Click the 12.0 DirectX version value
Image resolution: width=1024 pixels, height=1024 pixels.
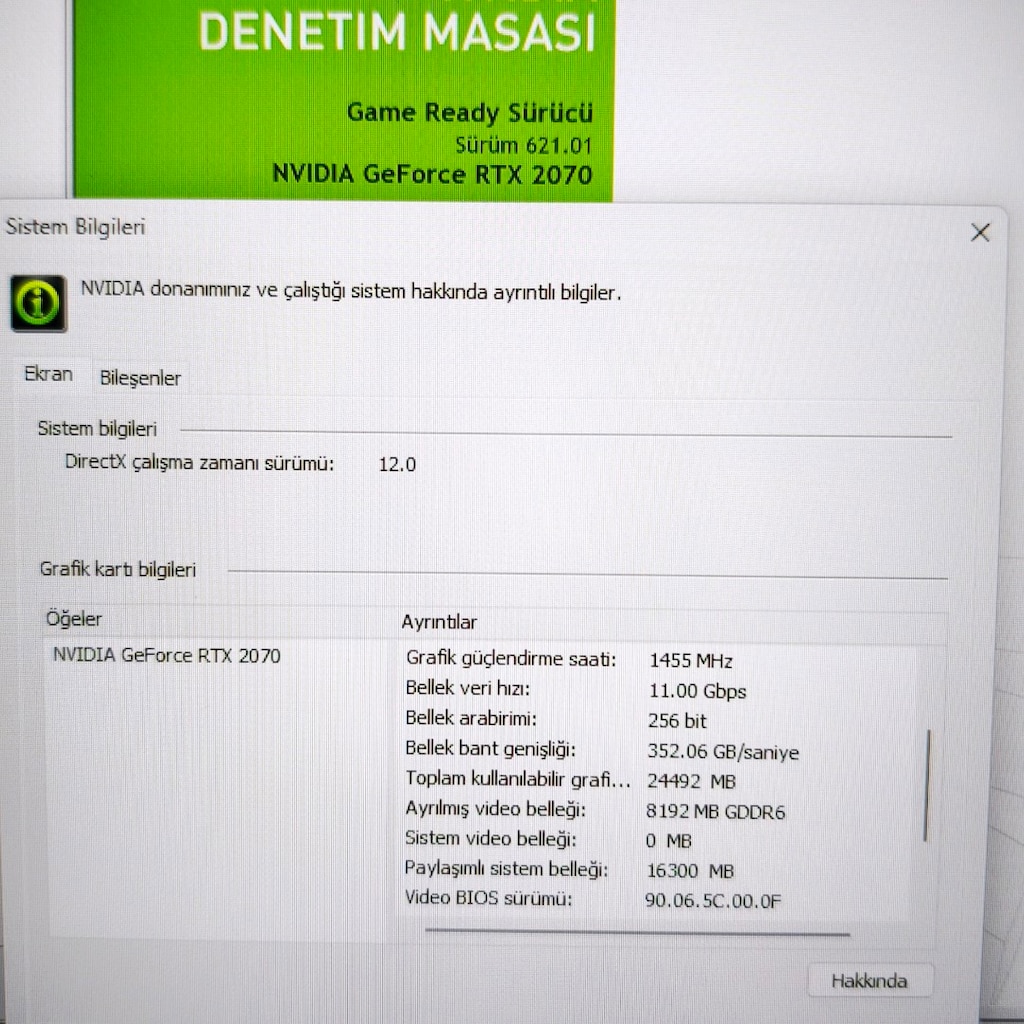397,464
